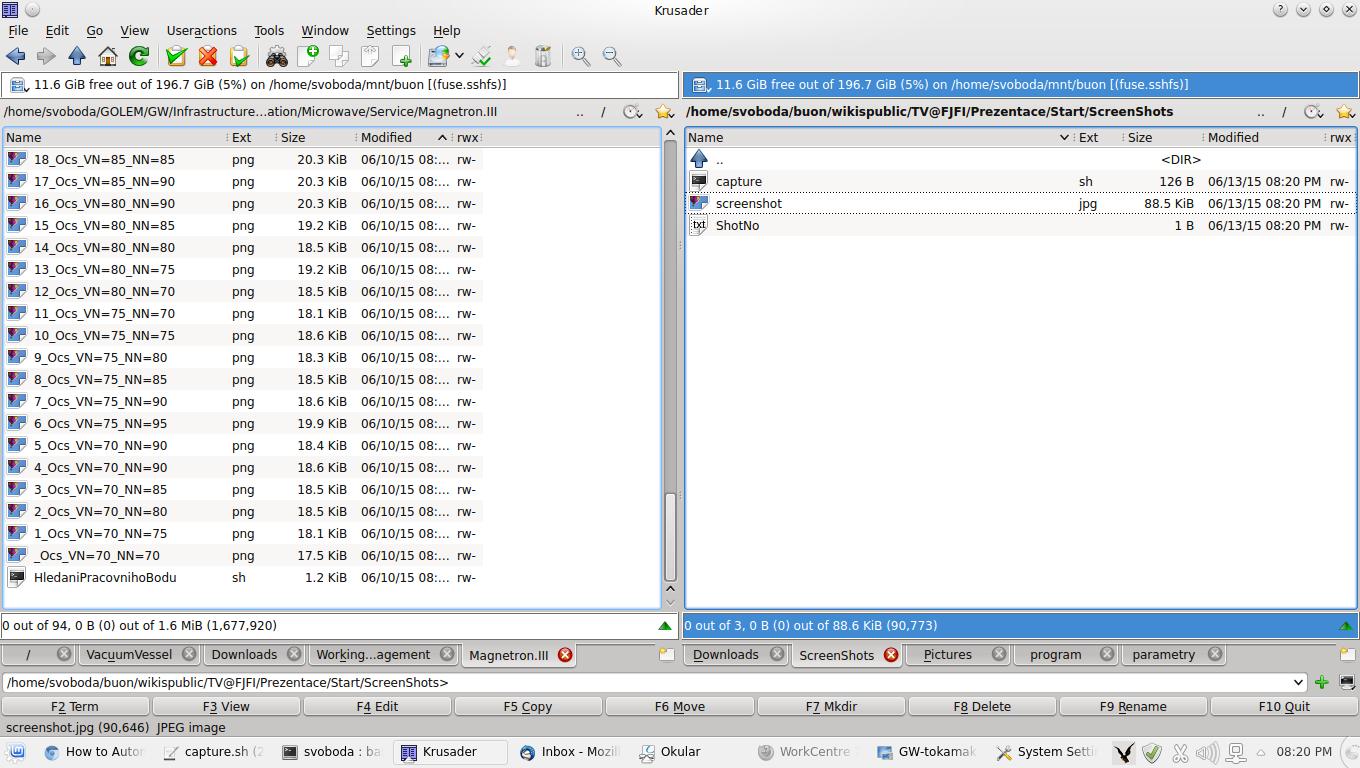This screenshot has height=768, width=1360.
Task: Open Okular from taskbar
Action: [x=689, y=752]
